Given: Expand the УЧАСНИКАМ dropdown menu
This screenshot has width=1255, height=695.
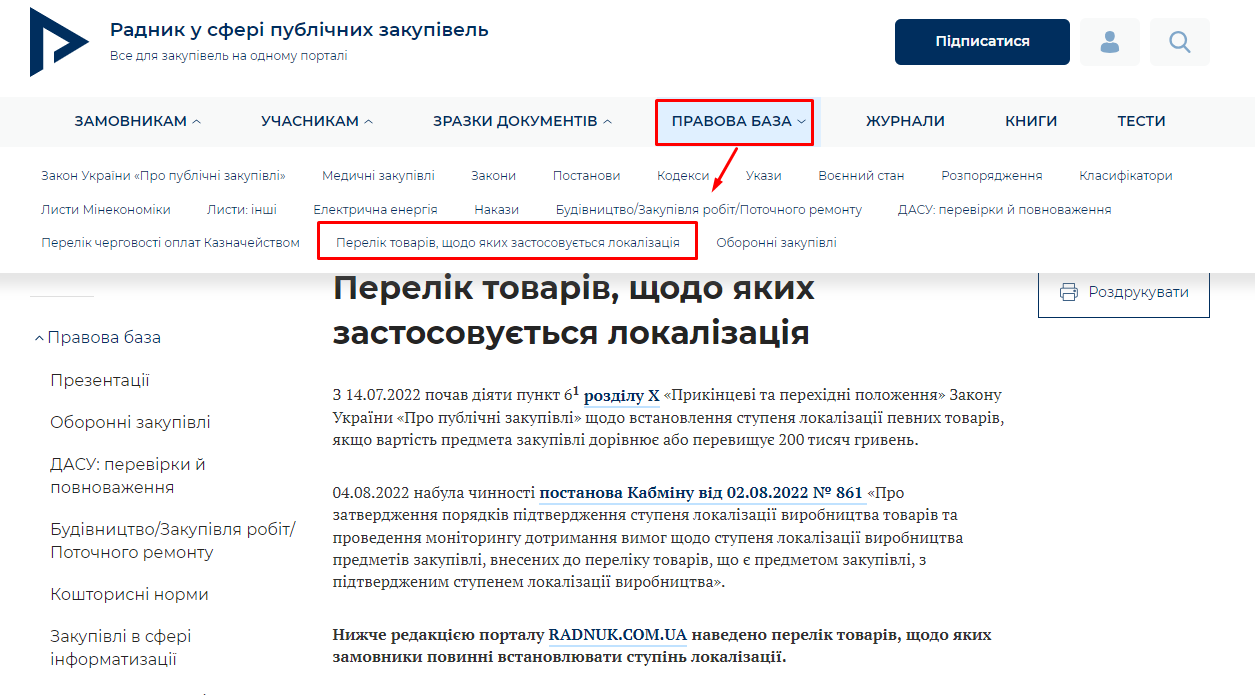Looking at the screenshot, I should pos(317,121).
